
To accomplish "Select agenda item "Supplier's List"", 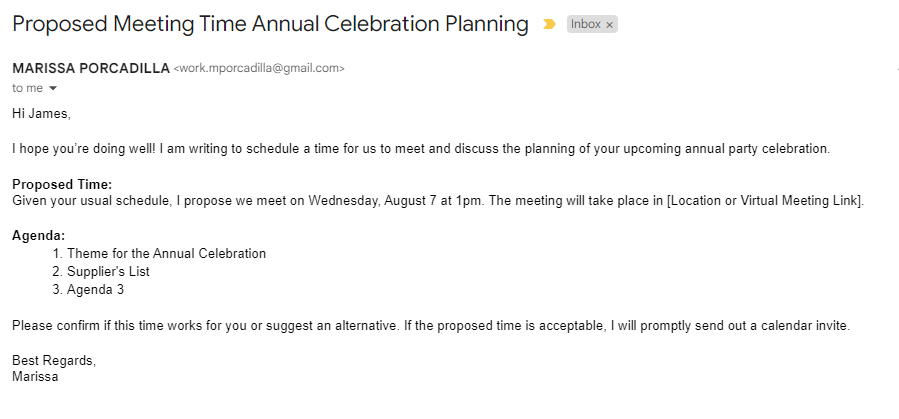I will (108, 272).
